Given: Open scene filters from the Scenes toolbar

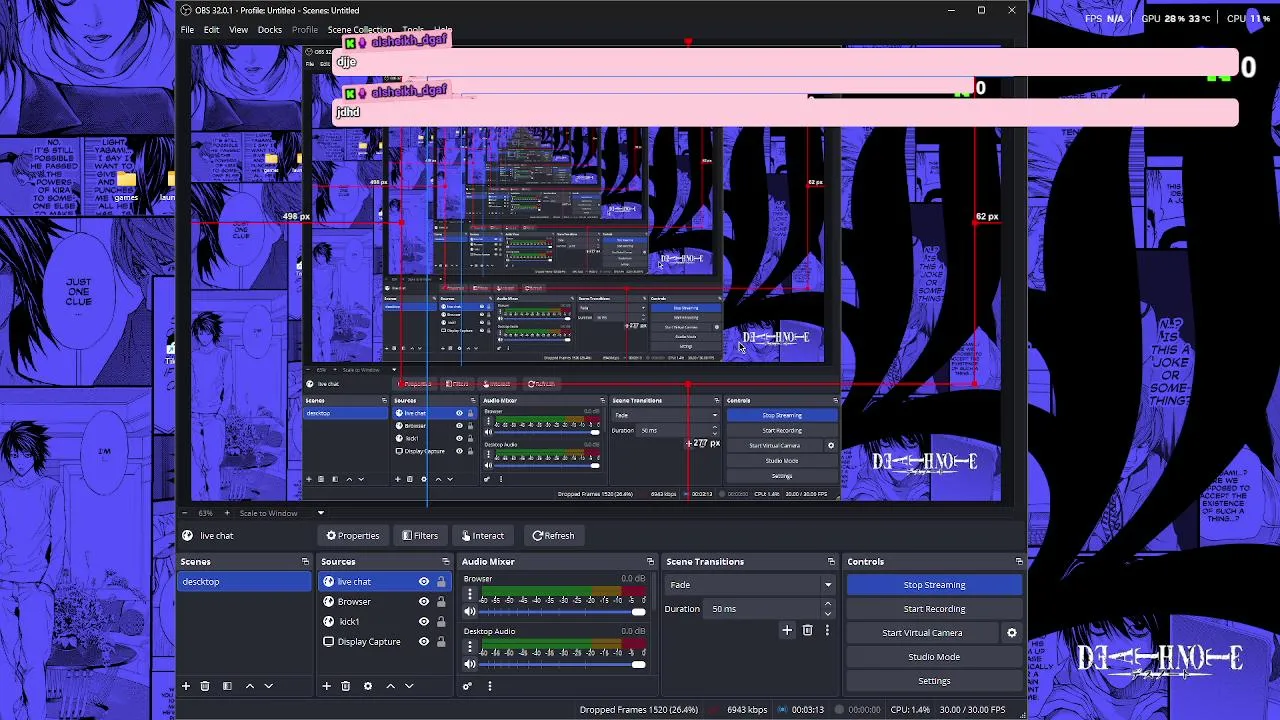Looking at the screenshot, I should [227, 686].
